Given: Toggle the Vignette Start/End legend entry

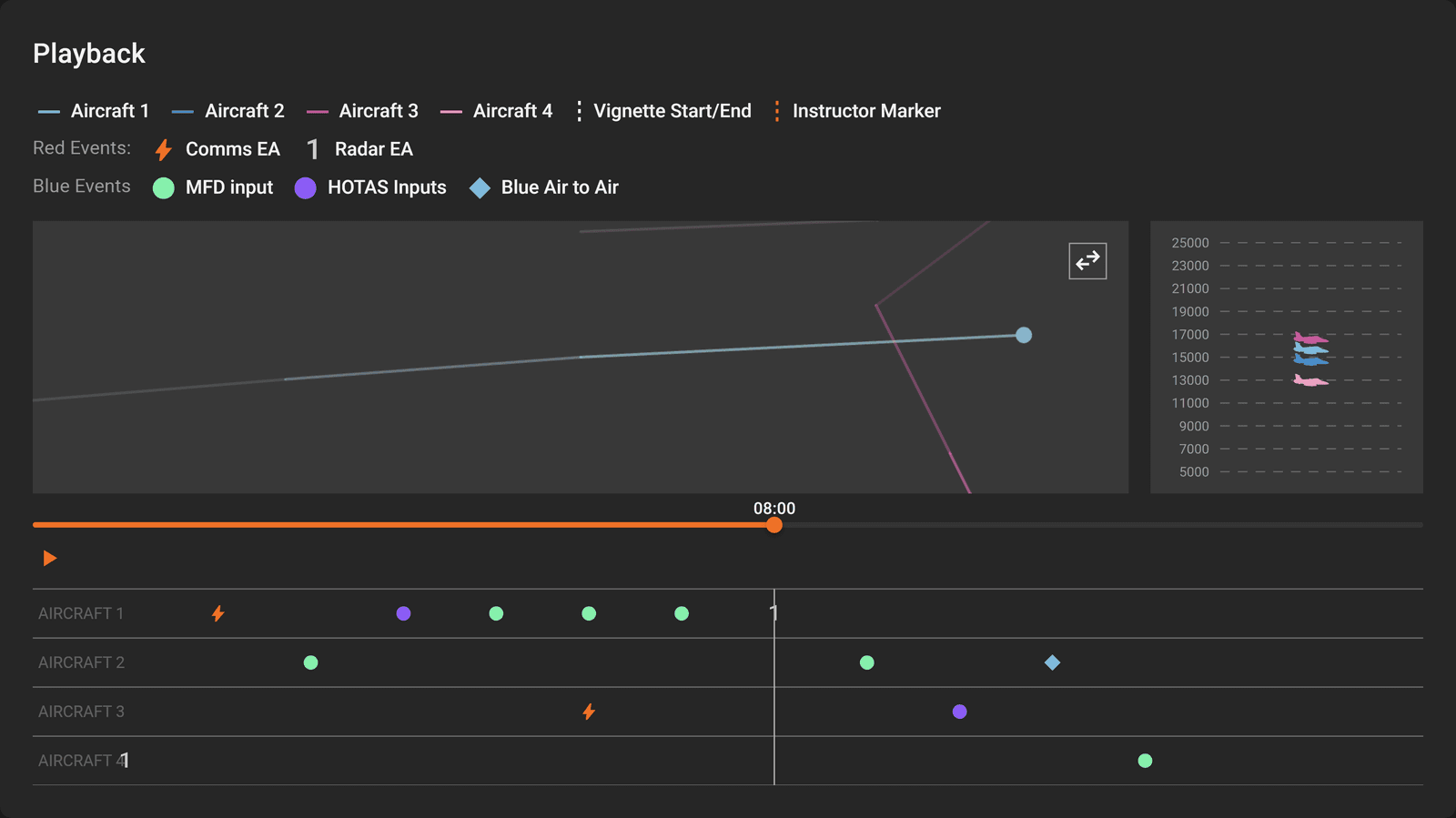Looking at the screenshot, I should (x=663, y=111).
